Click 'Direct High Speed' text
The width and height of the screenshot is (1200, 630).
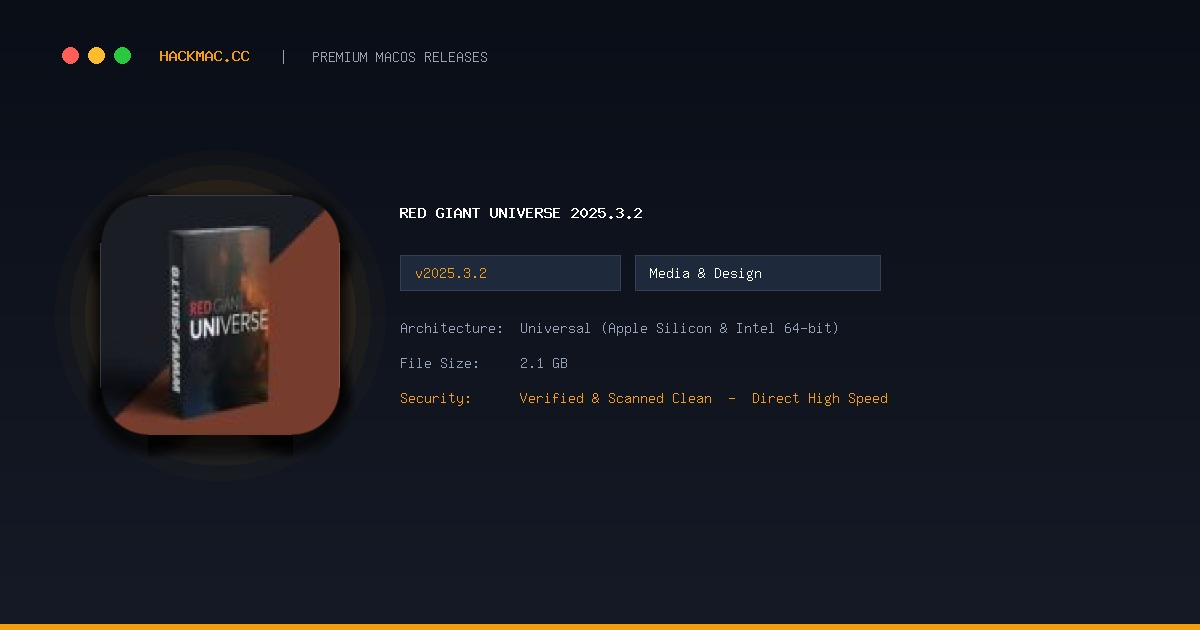click(x=820, y=398)
